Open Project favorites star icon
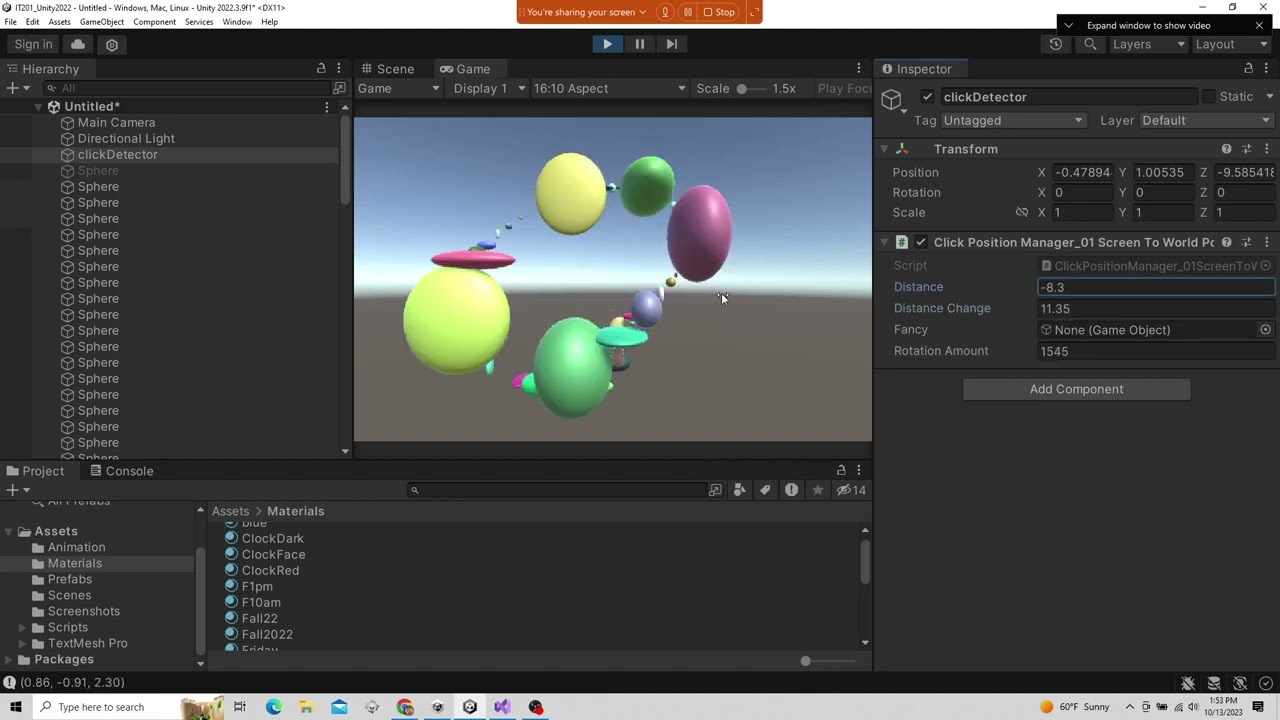1280x720 pixels. click(818, 490)
